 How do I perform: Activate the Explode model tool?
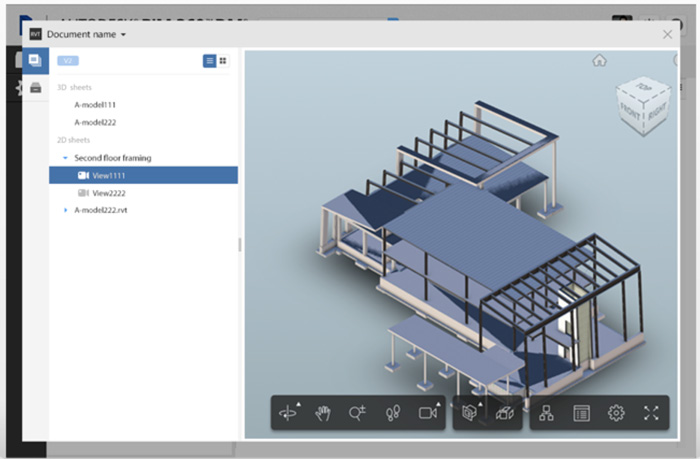[505, 413]
